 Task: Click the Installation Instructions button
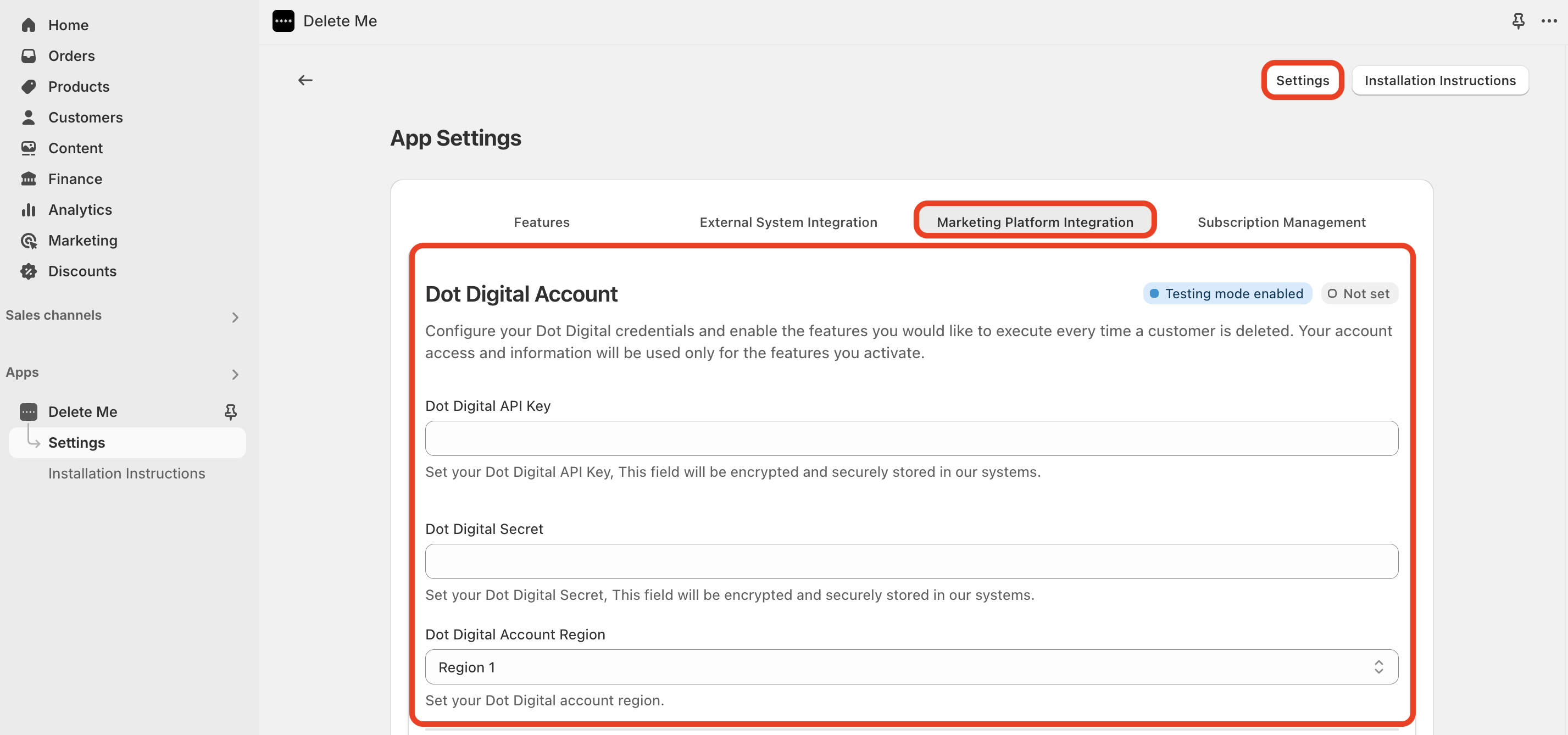pos(1440,80)
